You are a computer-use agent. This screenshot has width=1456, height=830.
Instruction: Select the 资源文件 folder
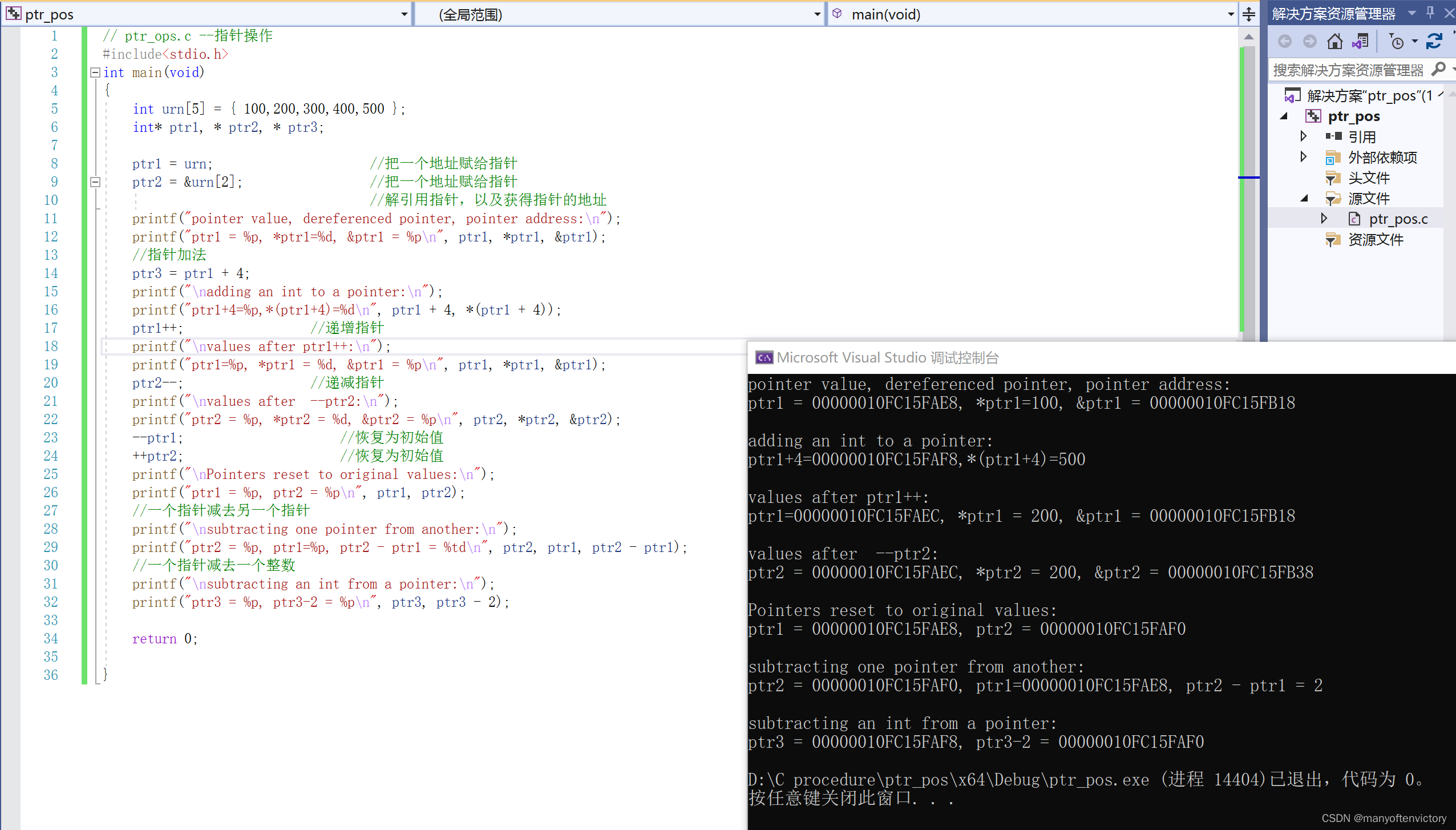pos(1375,240)
